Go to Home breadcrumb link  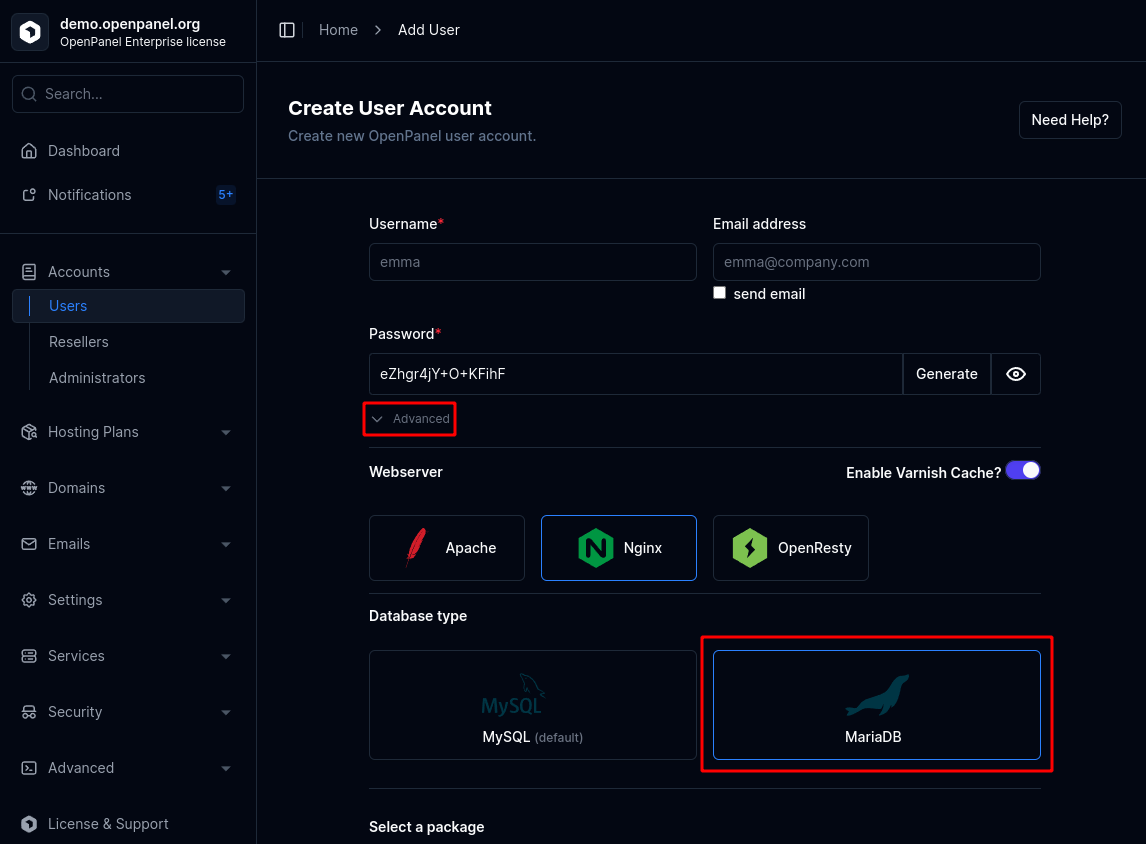[x=338, y=30]
